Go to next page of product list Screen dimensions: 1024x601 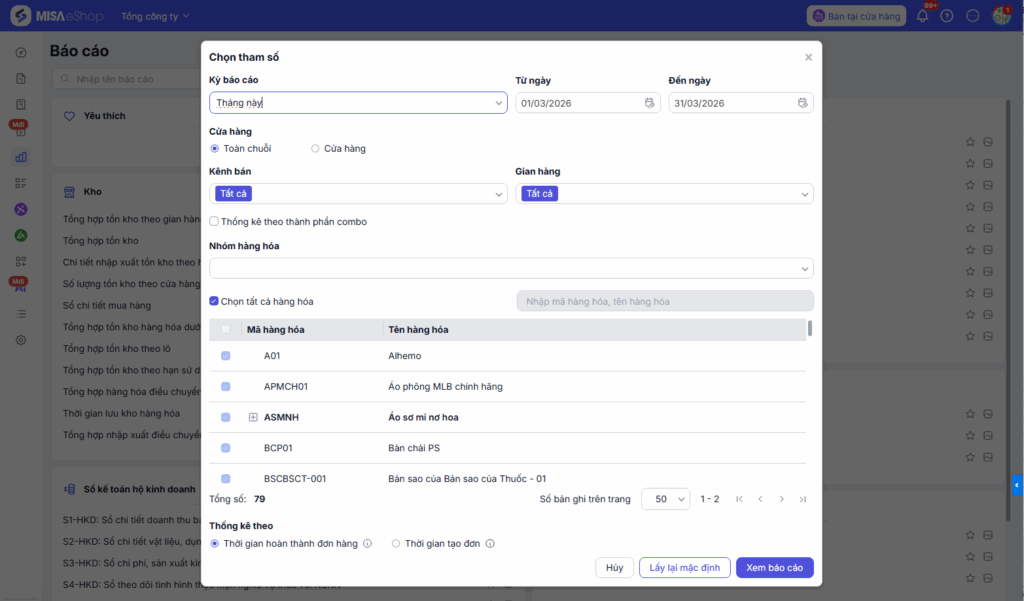coord(781,499)
